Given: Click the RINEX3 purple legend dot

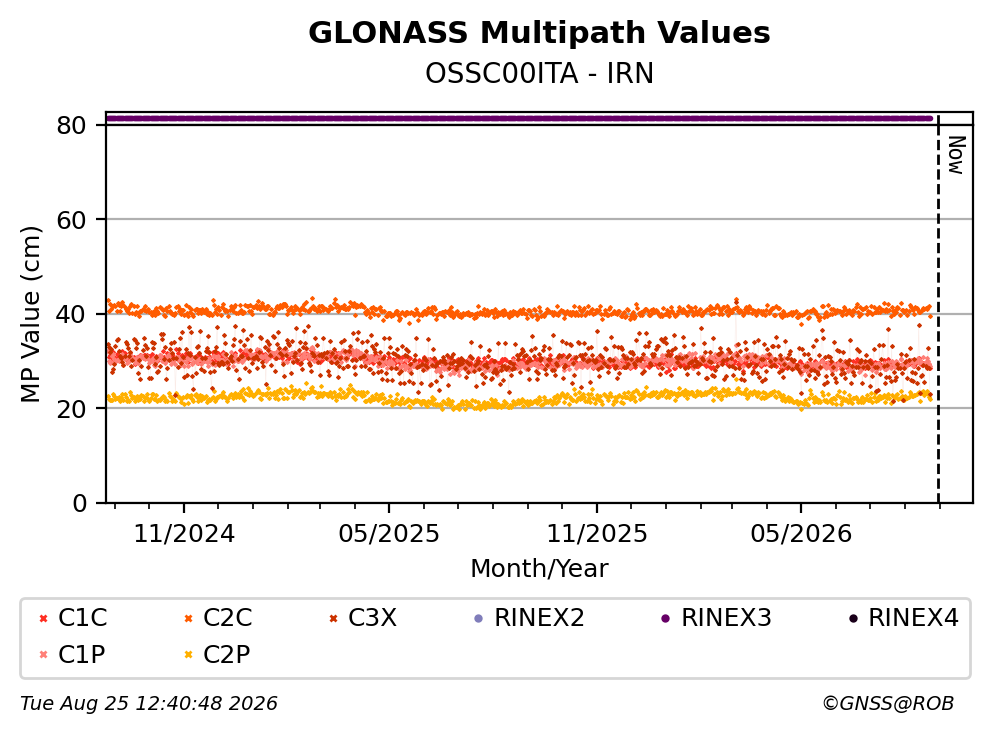Looking at the screenshot, I should coord(666,618).
